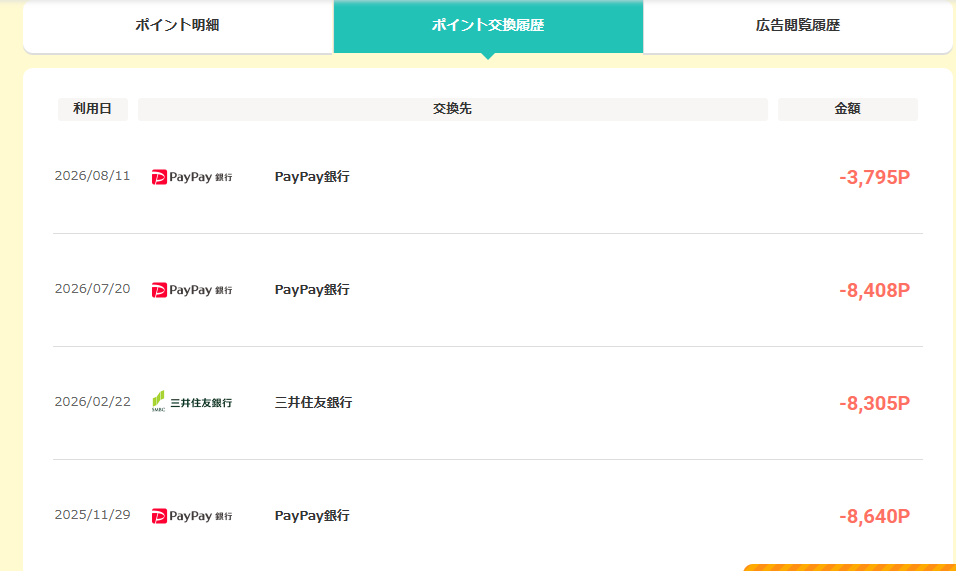Select the ポイント交換履歴 tab
Viewport: 956px width, 571px height.
488,26
